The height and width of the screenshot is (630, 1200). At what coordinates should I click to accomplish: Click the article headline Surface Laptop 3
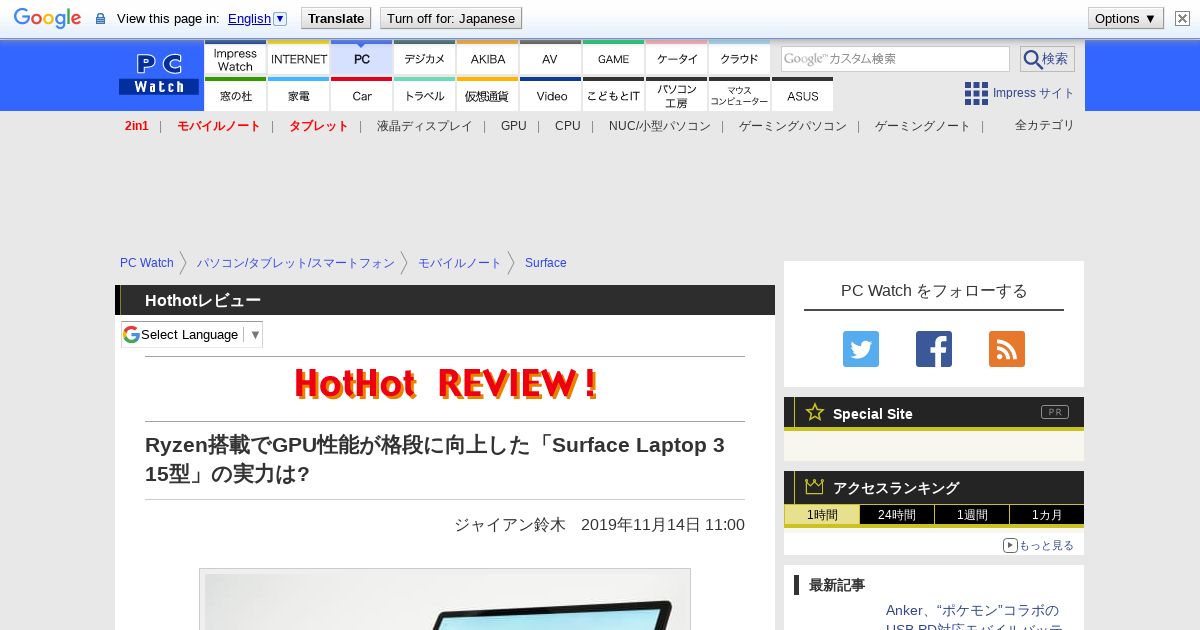point(435,459)
